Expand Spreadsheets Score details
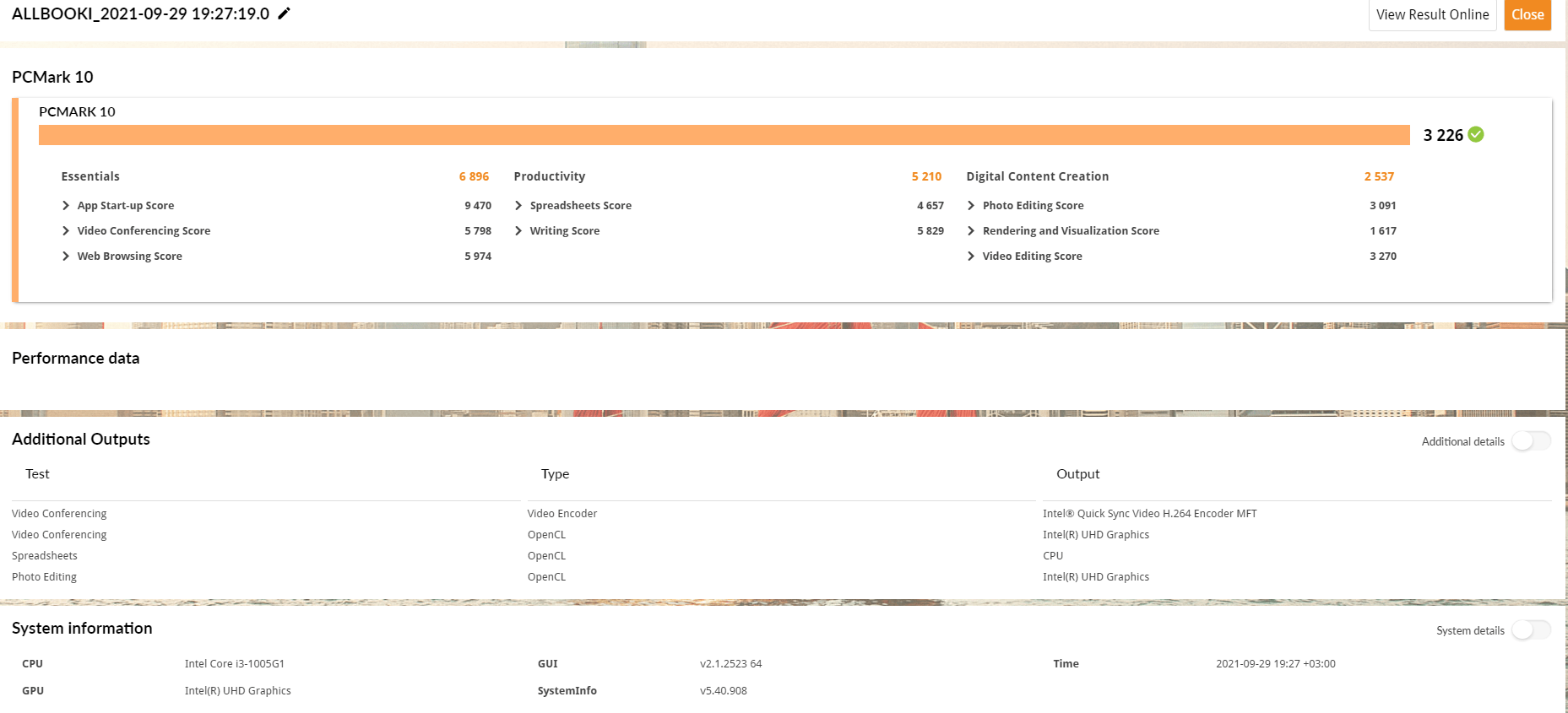This screenshot has height=713, width=1568. point(518,205)
